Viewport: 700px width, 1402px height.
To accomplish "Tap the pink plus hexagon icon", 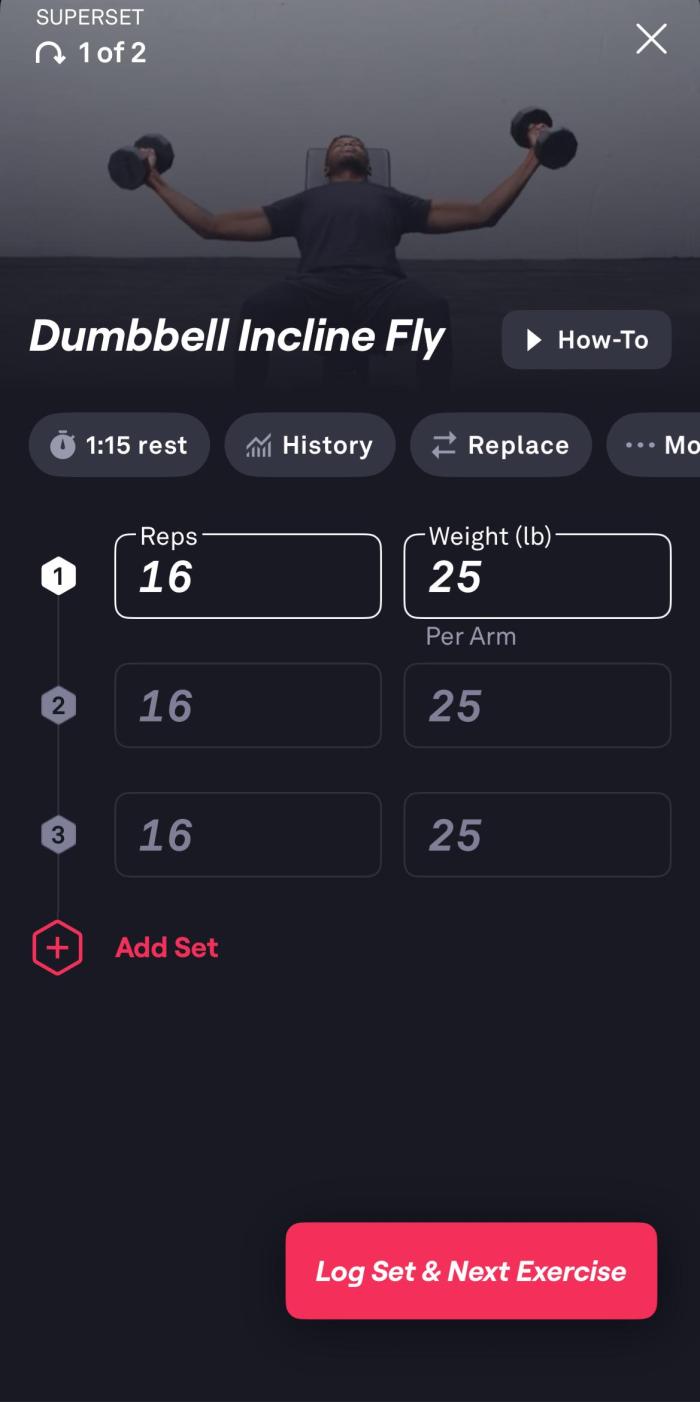I will click(57, 947).
